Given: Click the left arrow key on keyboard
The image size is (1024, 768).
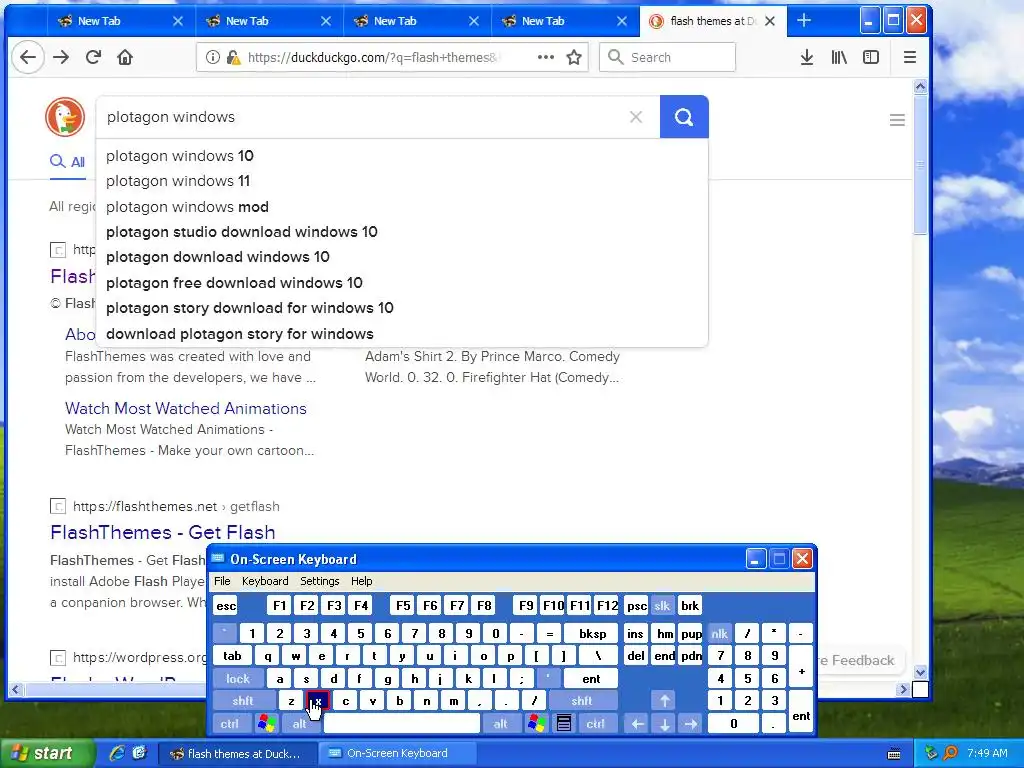Looking at the screenshot, I should 637,724.
